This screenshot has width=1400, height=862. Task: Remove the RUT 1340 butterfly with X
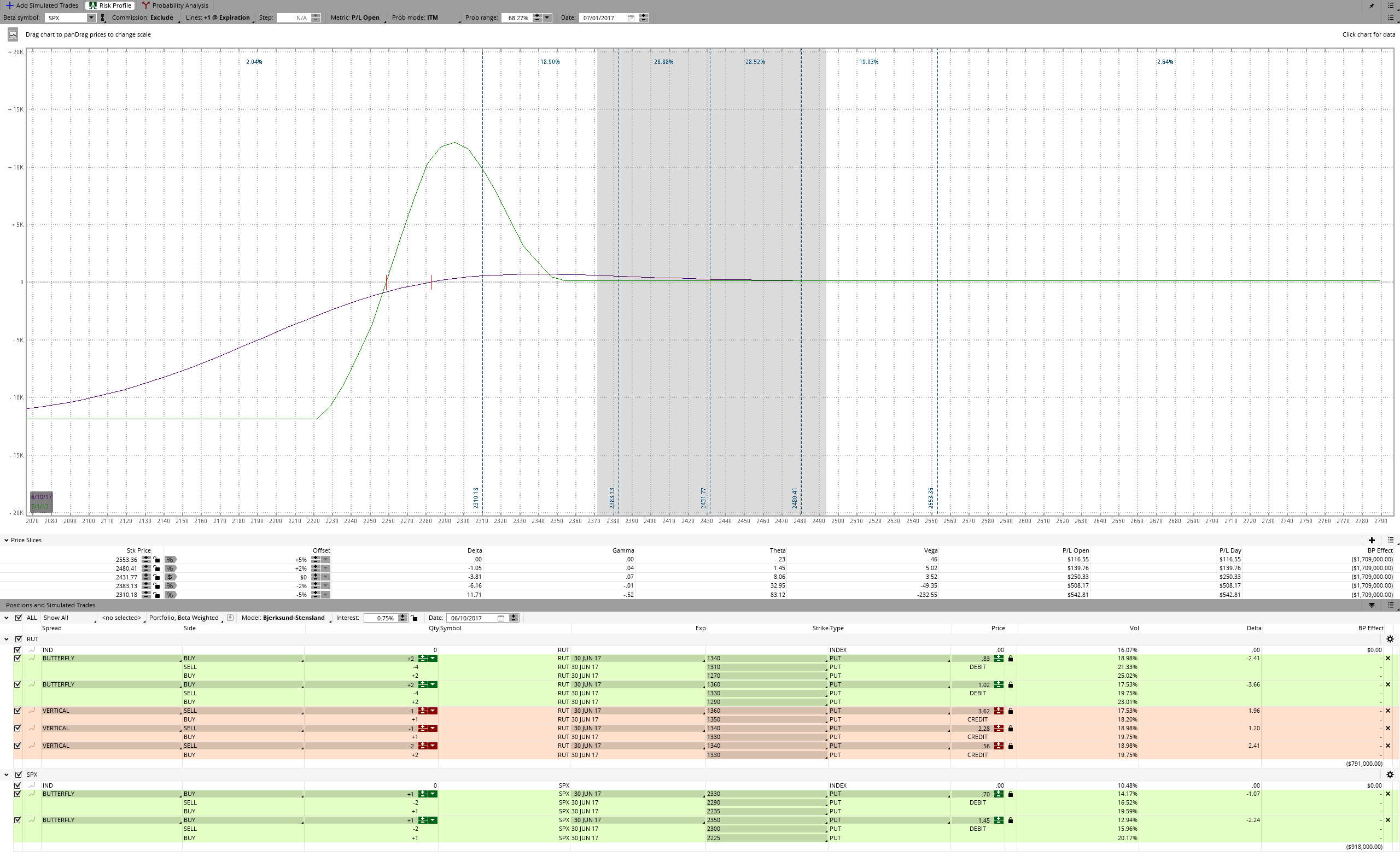tap(1388, 659)
